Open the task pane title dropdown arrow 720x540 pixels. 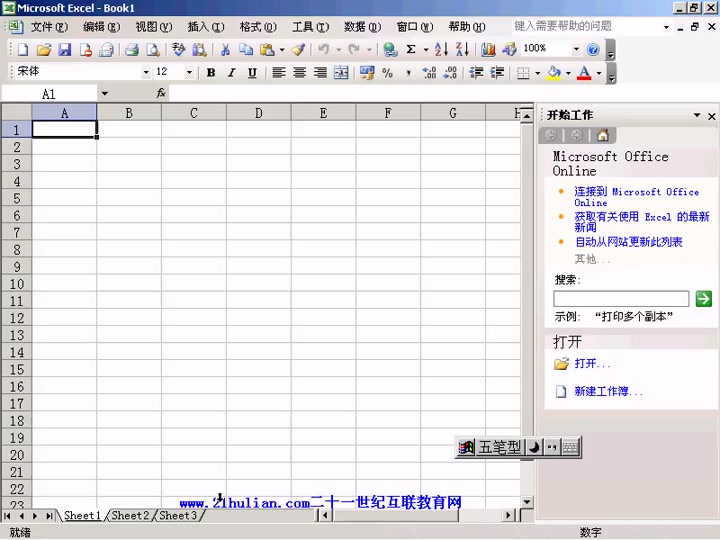(697, 115)
